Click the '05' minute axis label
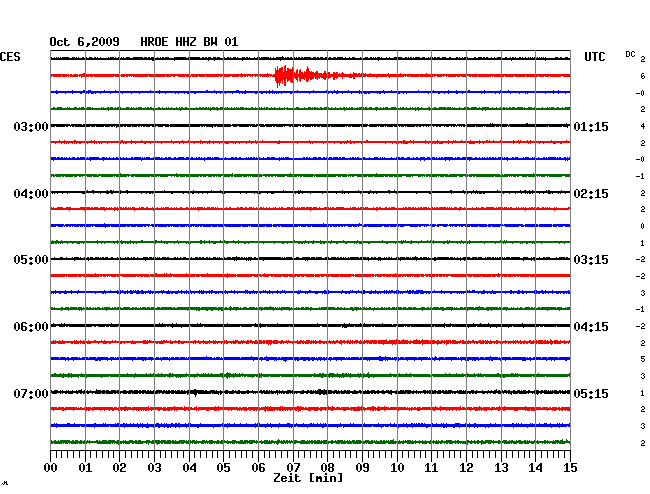Viewport: 650px width, 494px height. (223, 467)
